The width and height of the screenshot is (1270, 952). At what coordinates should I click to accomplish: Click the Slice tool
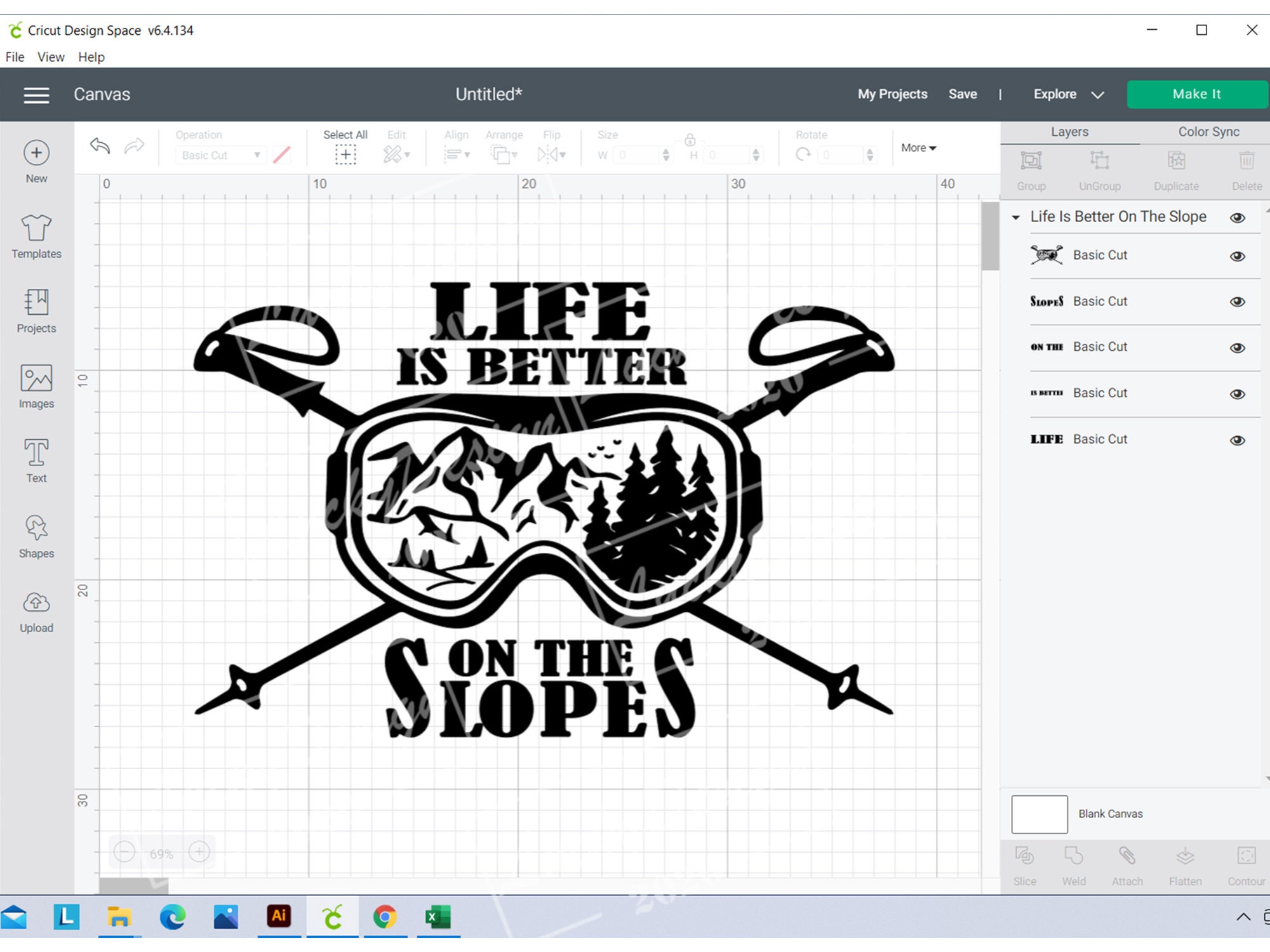(1024, 863)
